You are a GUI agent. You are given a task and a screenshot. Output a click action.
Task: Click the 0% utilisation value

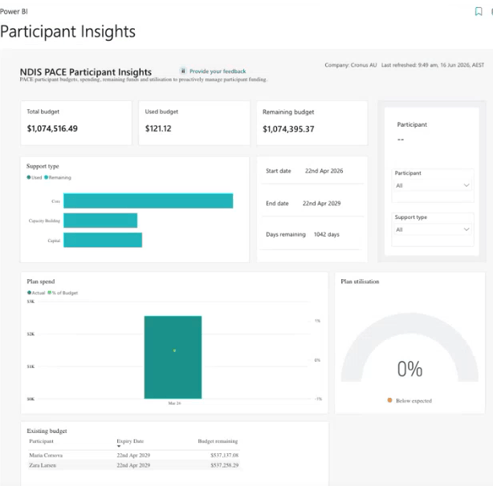410,369
